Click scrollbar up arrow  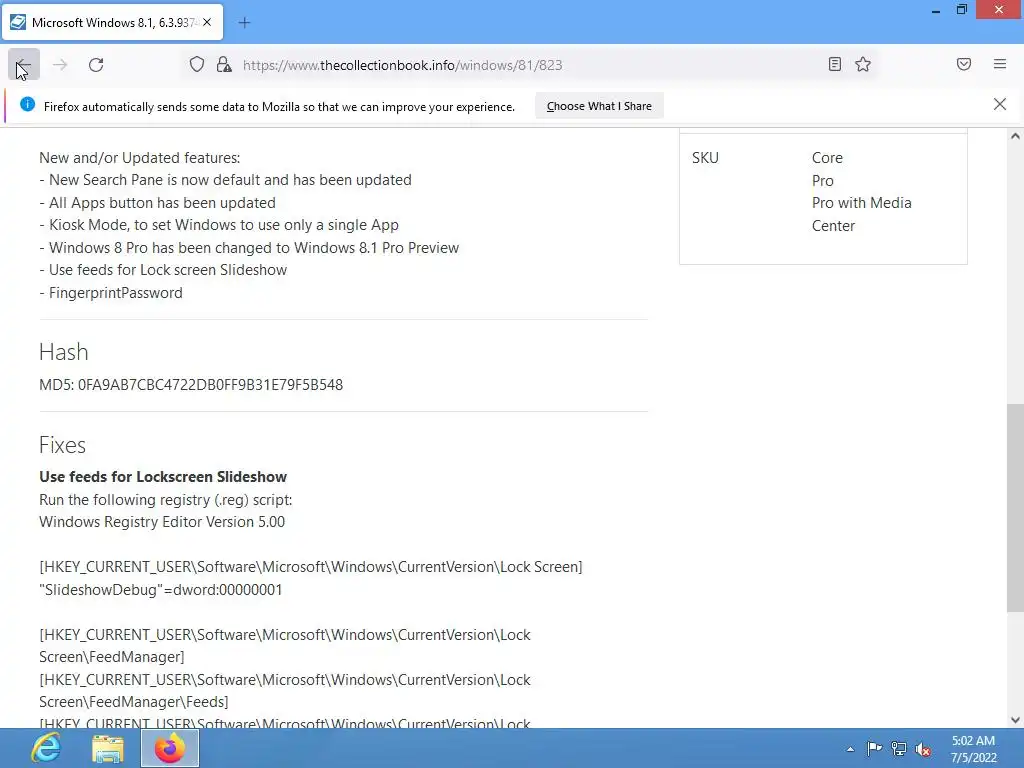(1015, 136)
